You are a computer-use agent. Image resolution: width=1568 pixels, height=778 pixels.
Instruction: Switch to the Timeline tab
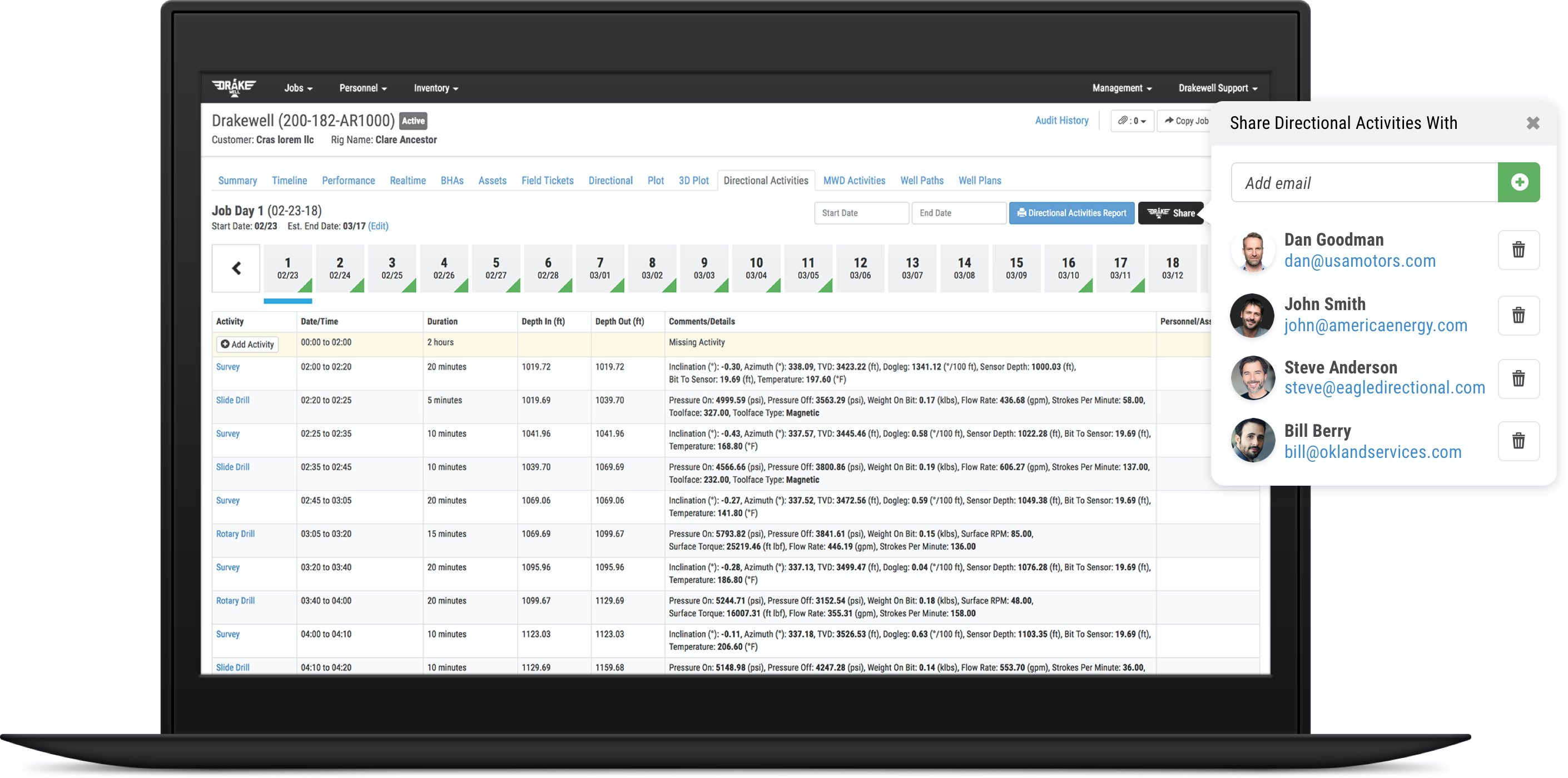(x=289, y=181)
